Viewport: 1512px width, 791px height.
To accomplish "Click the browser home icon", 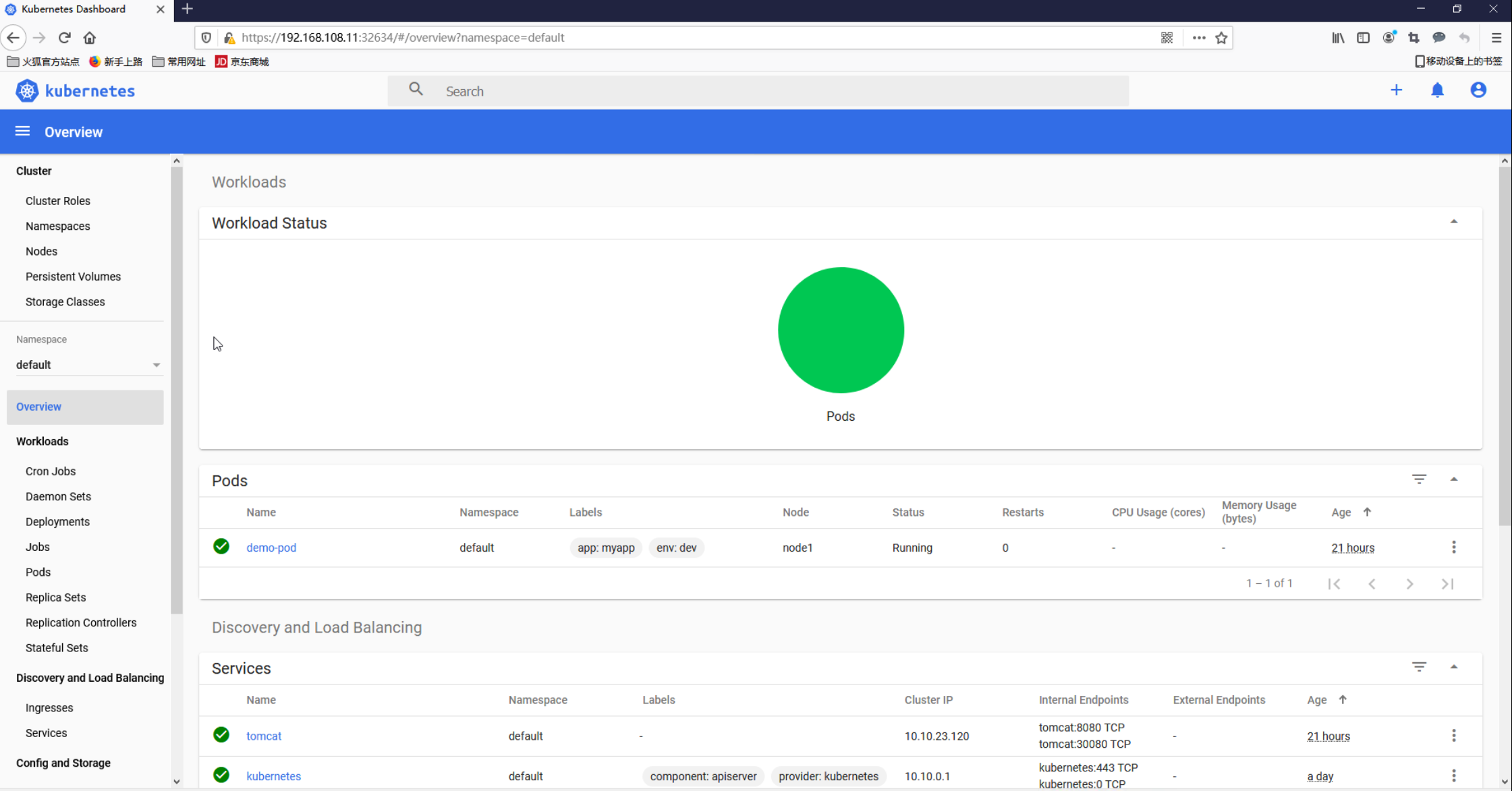I will 90,38.
